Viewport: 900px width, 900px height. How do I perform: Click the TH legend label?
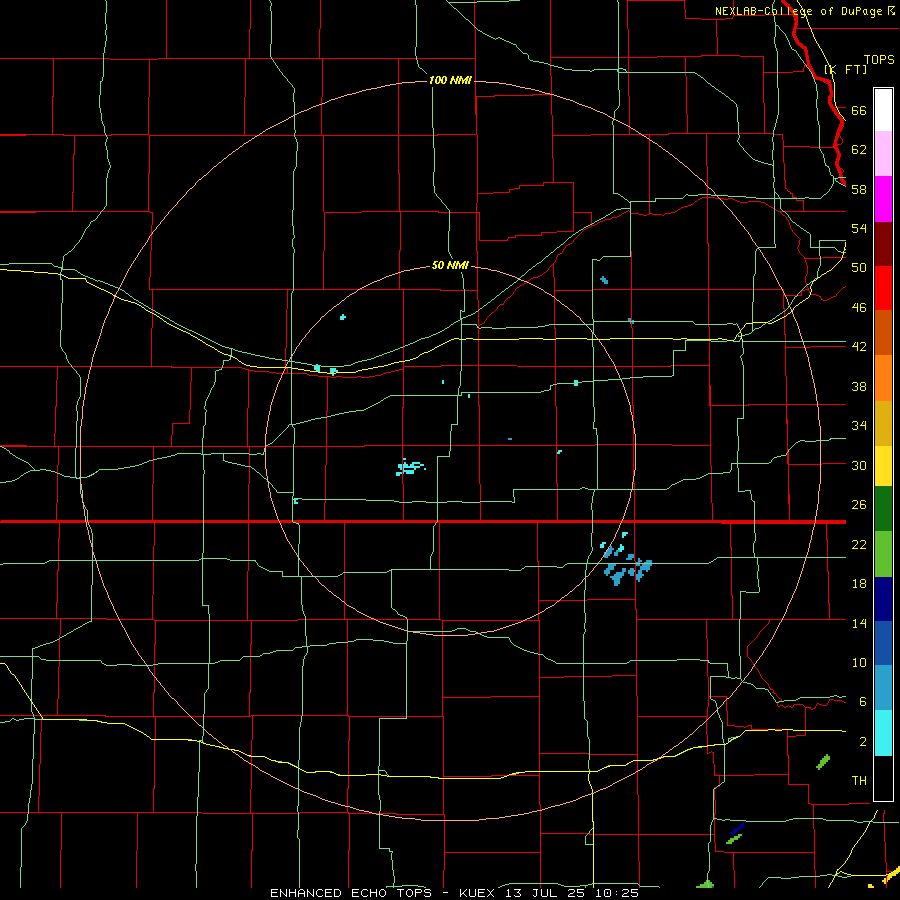coord(859,781)
